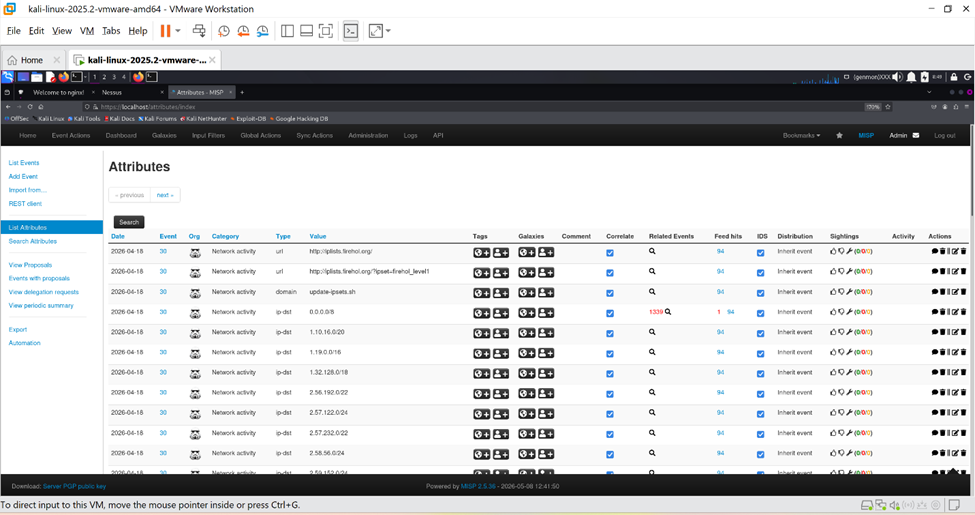Add global galaxy to 0.0.0.0/8 row
Screen dimensions: 975x515
[527, 313]
